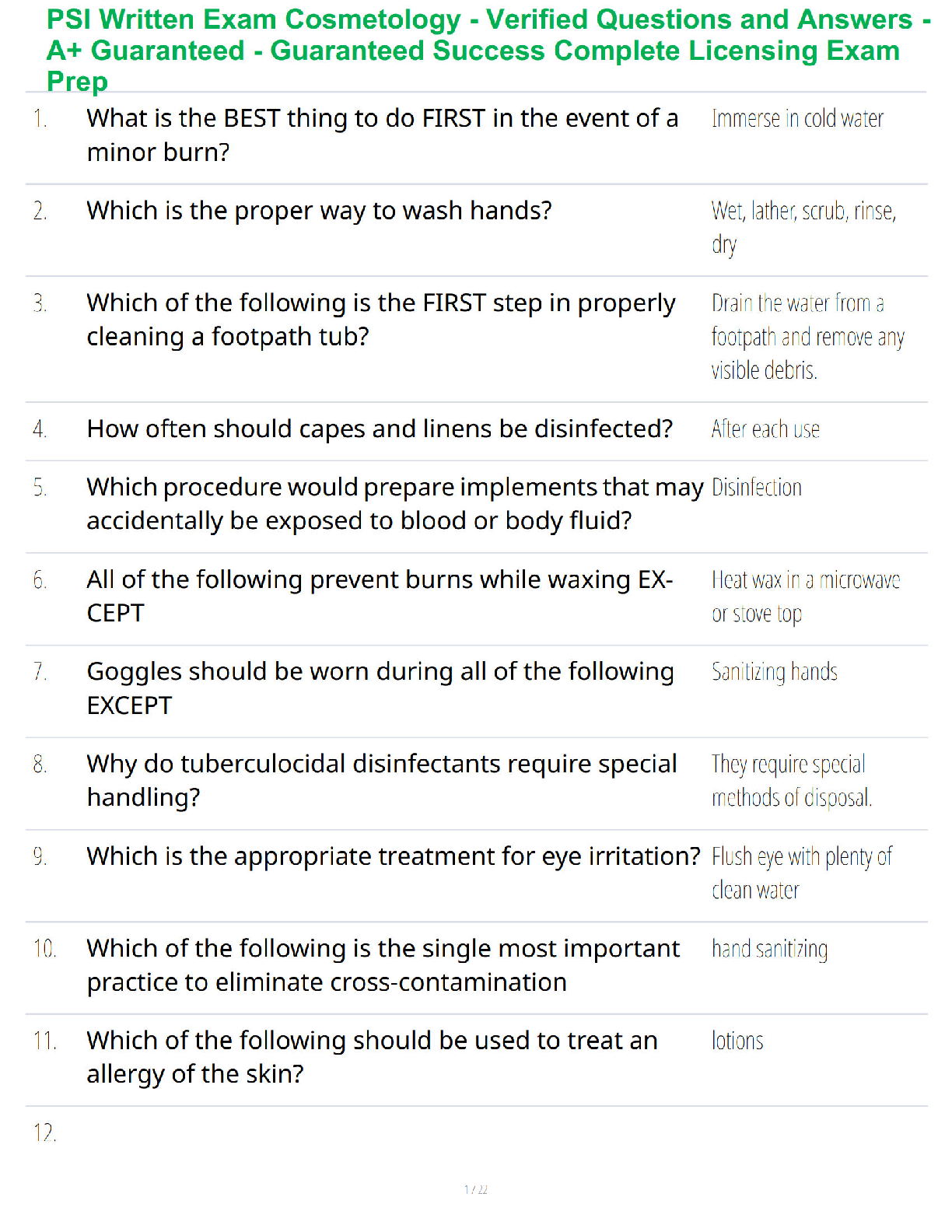The height and width of the screenshot is (1232, 952).
Task: Select question 1 about minor burn
Action: pyautogui.click(x=383, y=135)
